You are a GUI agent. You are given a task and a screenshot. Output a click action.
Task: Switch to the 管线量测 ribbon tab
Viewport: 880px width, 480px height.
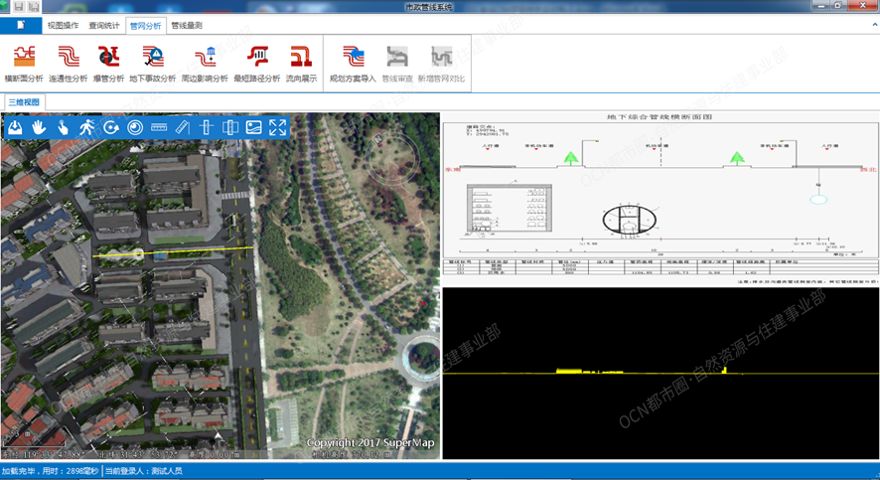[187, 25]
